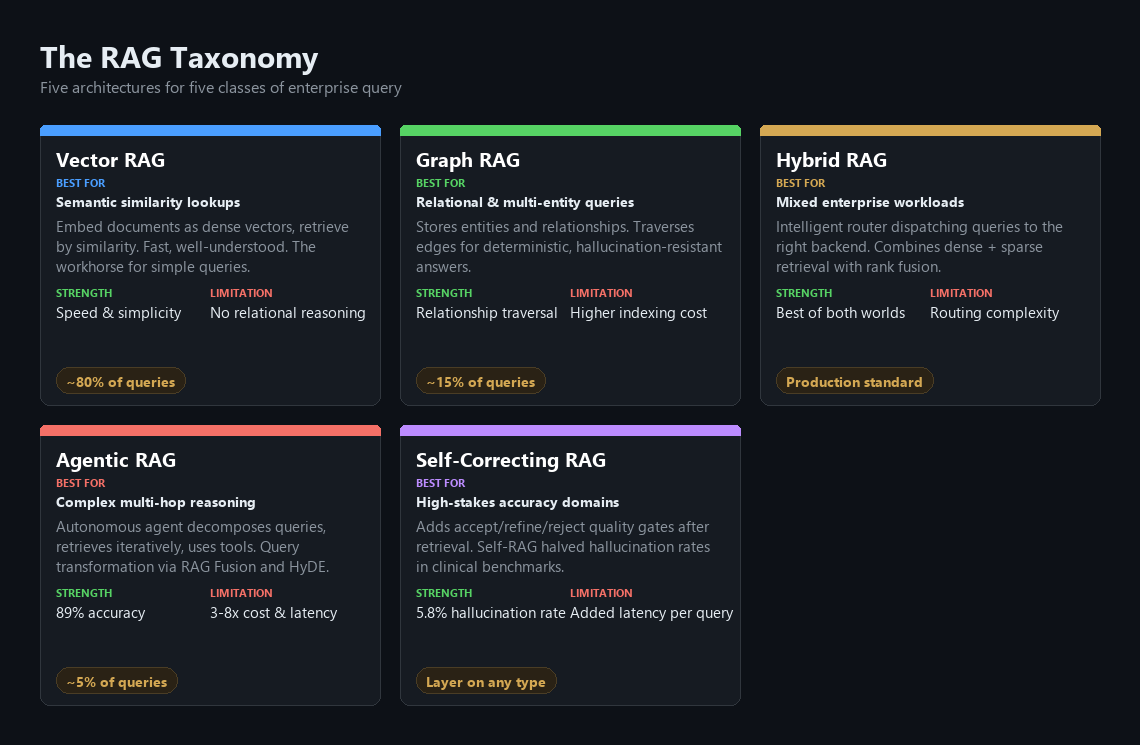Viewport: 1140px width, 745px height.
Task: Click the ~80% of queries badge
Action: coord(121,381)
